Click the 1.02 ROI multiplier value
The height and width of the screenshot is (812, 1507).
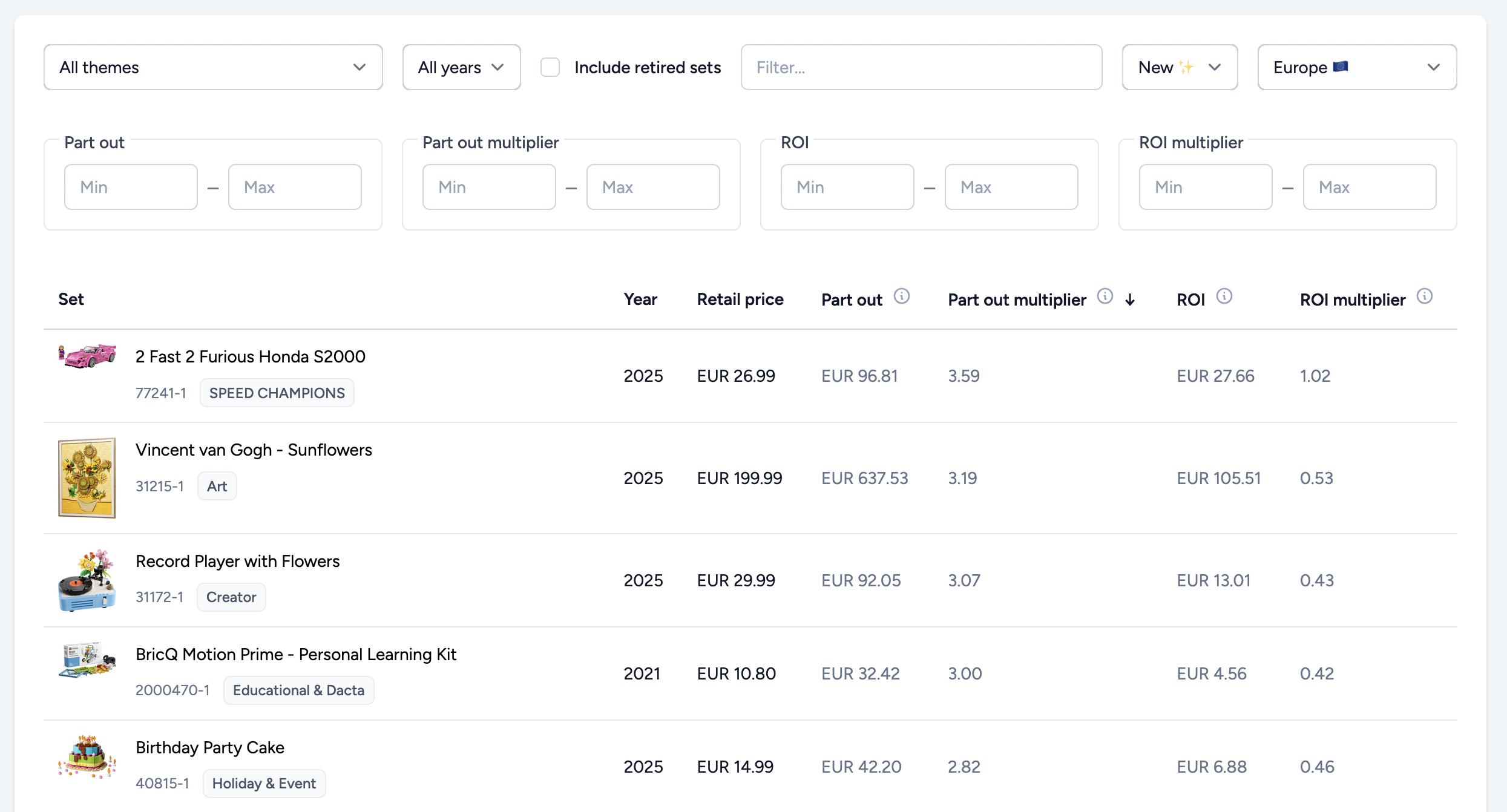click(x=1315, y=376)
